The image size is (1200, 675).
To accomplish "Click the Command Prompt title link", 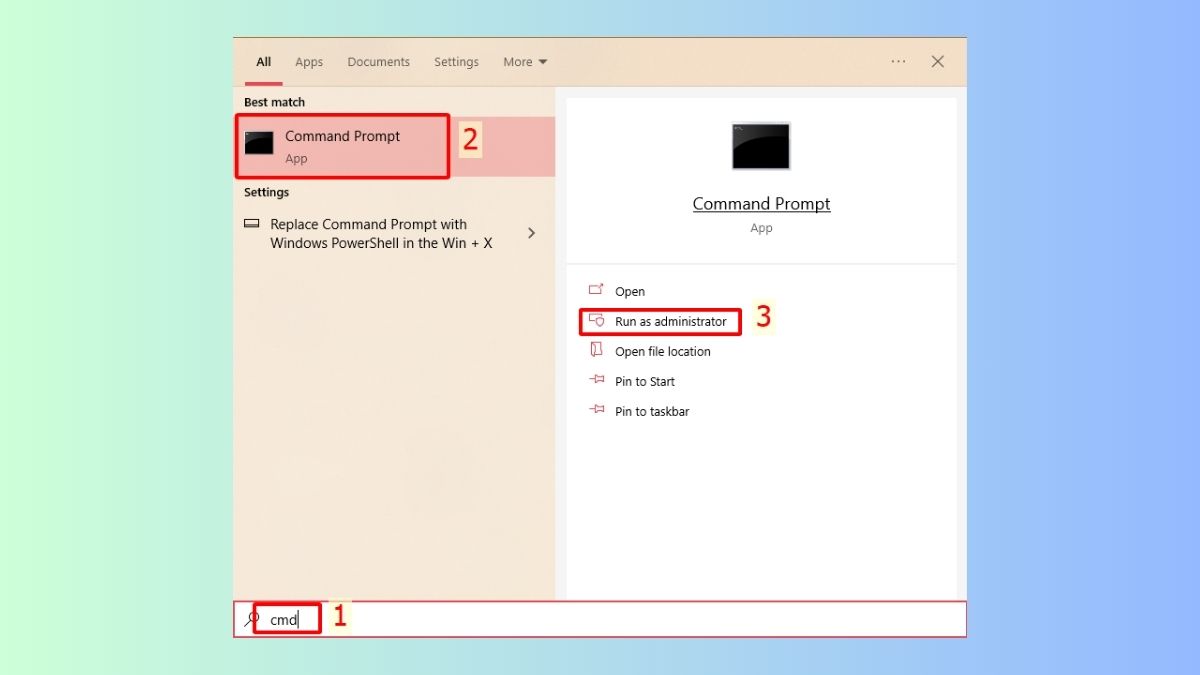I will 761,204.
